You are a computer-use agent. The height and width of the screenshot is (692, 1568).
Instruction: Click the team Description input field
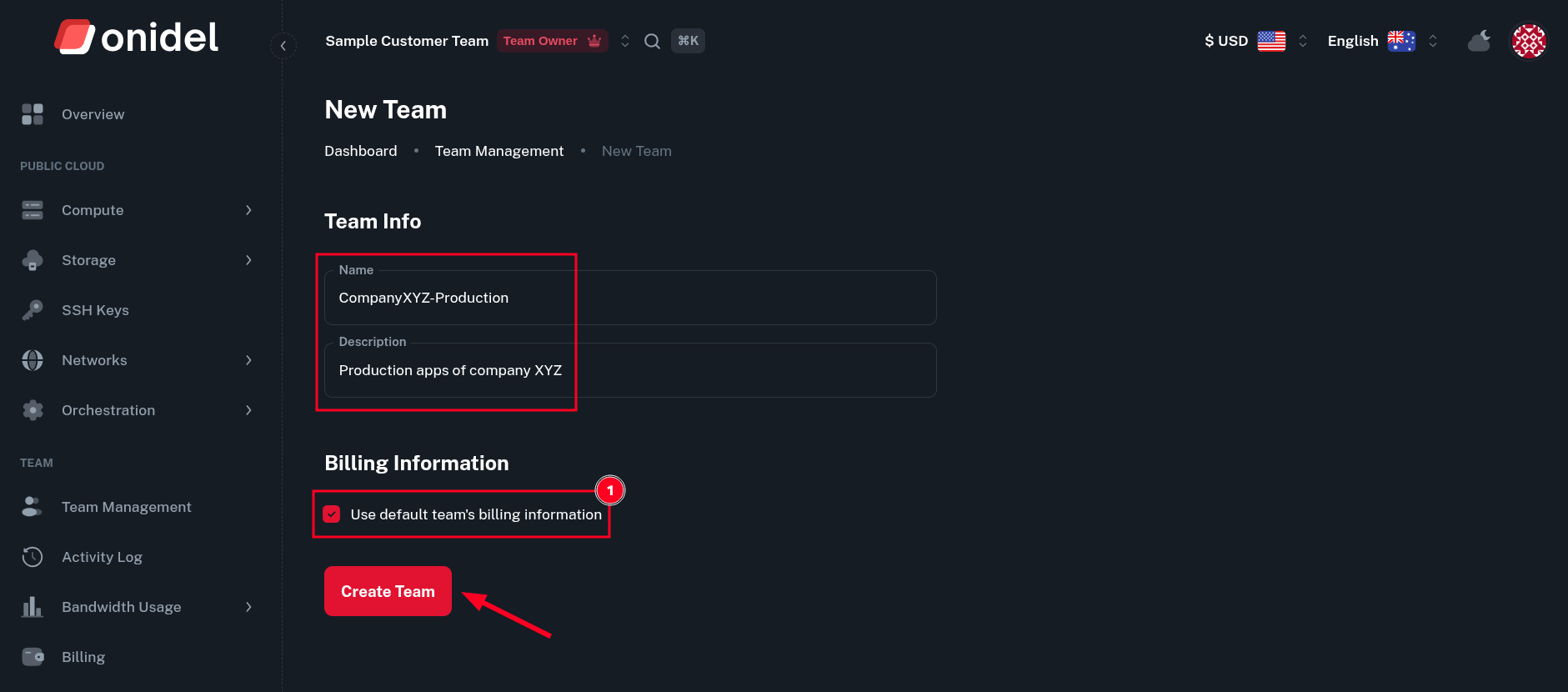click(x=630, y=370)
